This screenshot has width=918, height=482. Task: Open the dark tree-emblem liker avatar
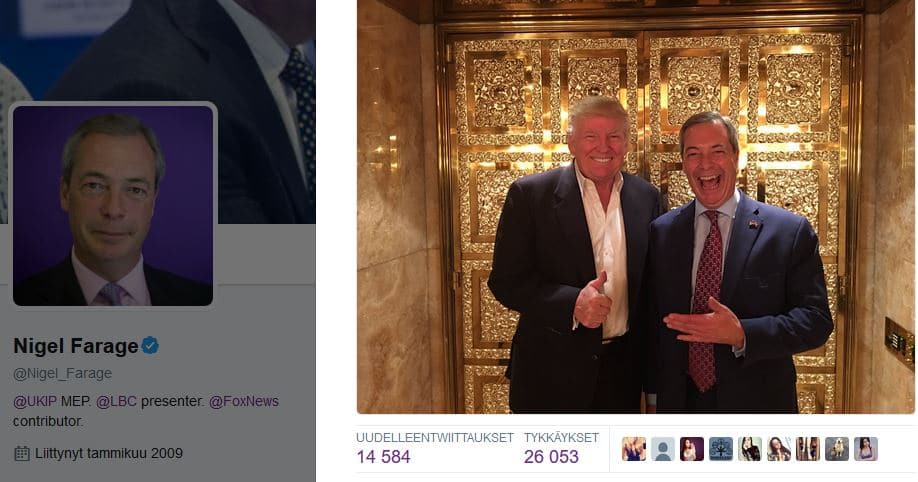pos(720,449)
